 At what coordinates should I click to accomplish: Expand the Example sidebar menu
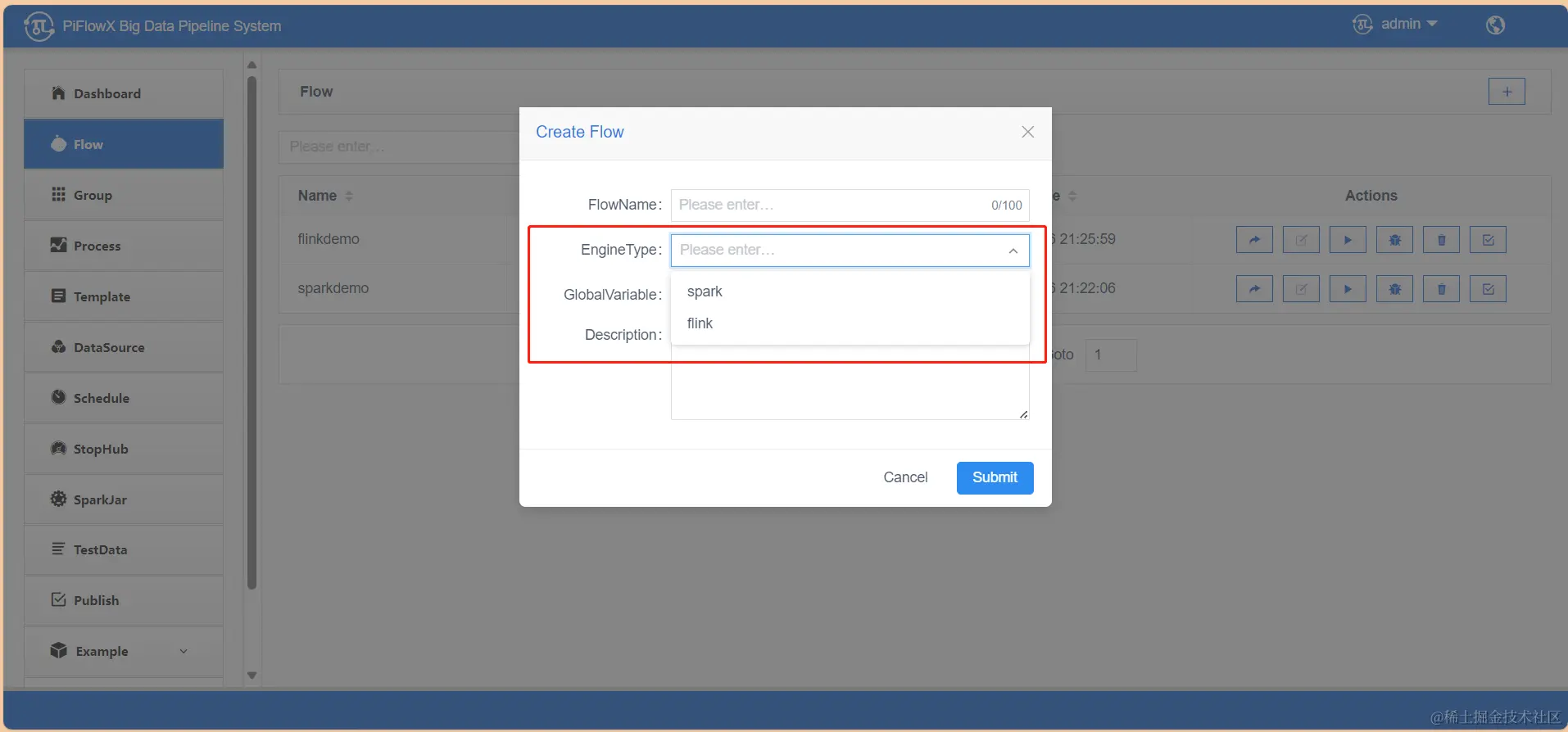click(124, 651)
